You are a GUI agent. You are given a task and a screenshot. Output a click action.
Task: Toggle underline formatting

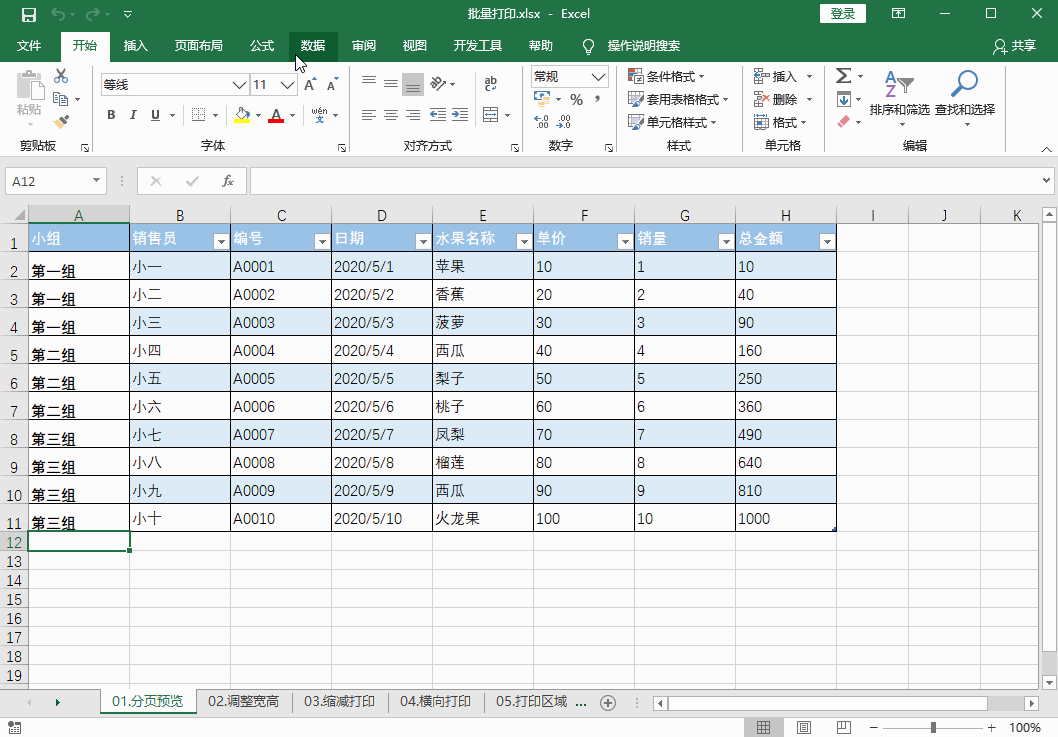[155, 115]
